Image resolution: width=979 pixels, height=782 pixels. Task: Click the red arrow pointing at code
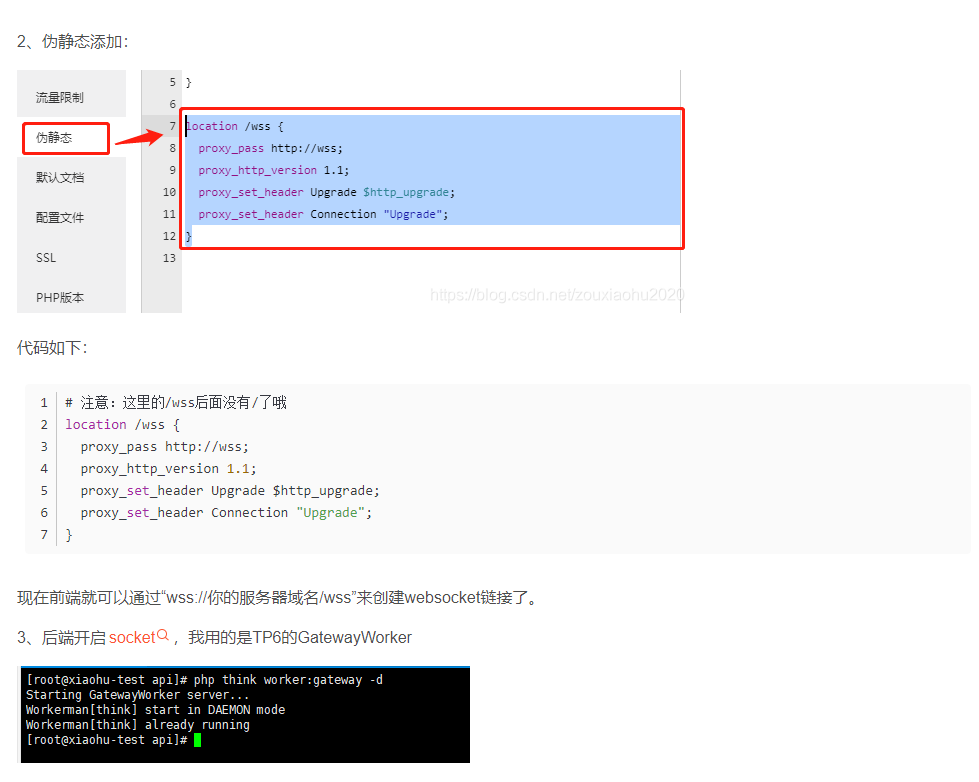138,137
